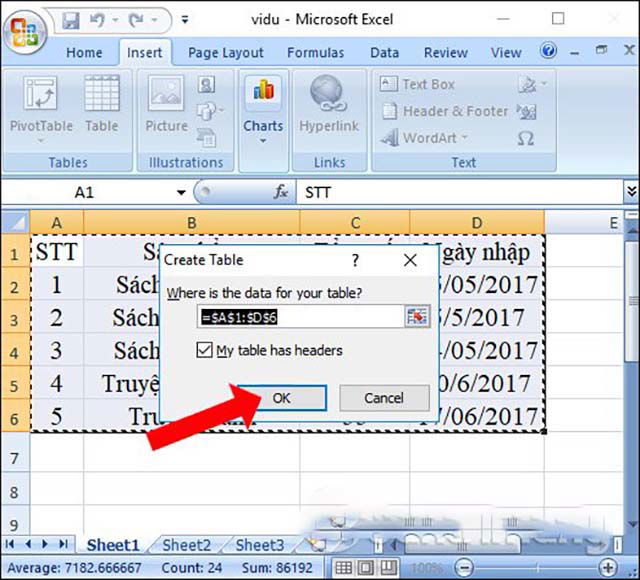Image resolution: width=640 pixels, height=580 pixels.
Task: Switch to Normal view
Action: [x=344, y=568]
